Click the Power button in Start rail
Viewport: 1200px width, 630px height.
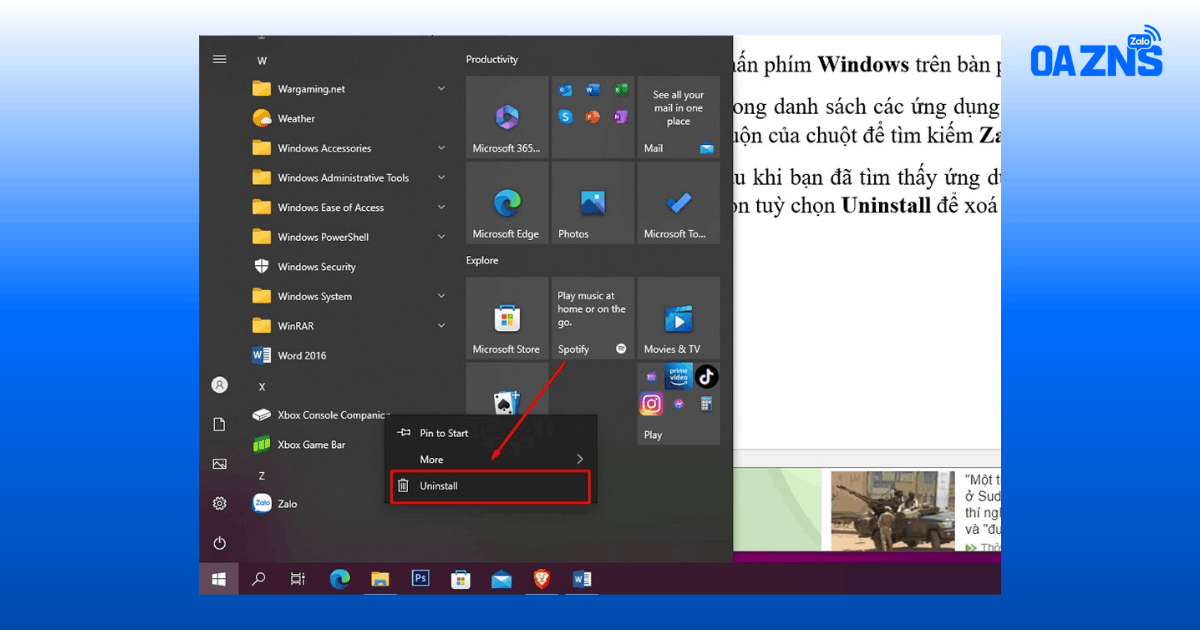(219, 543)
